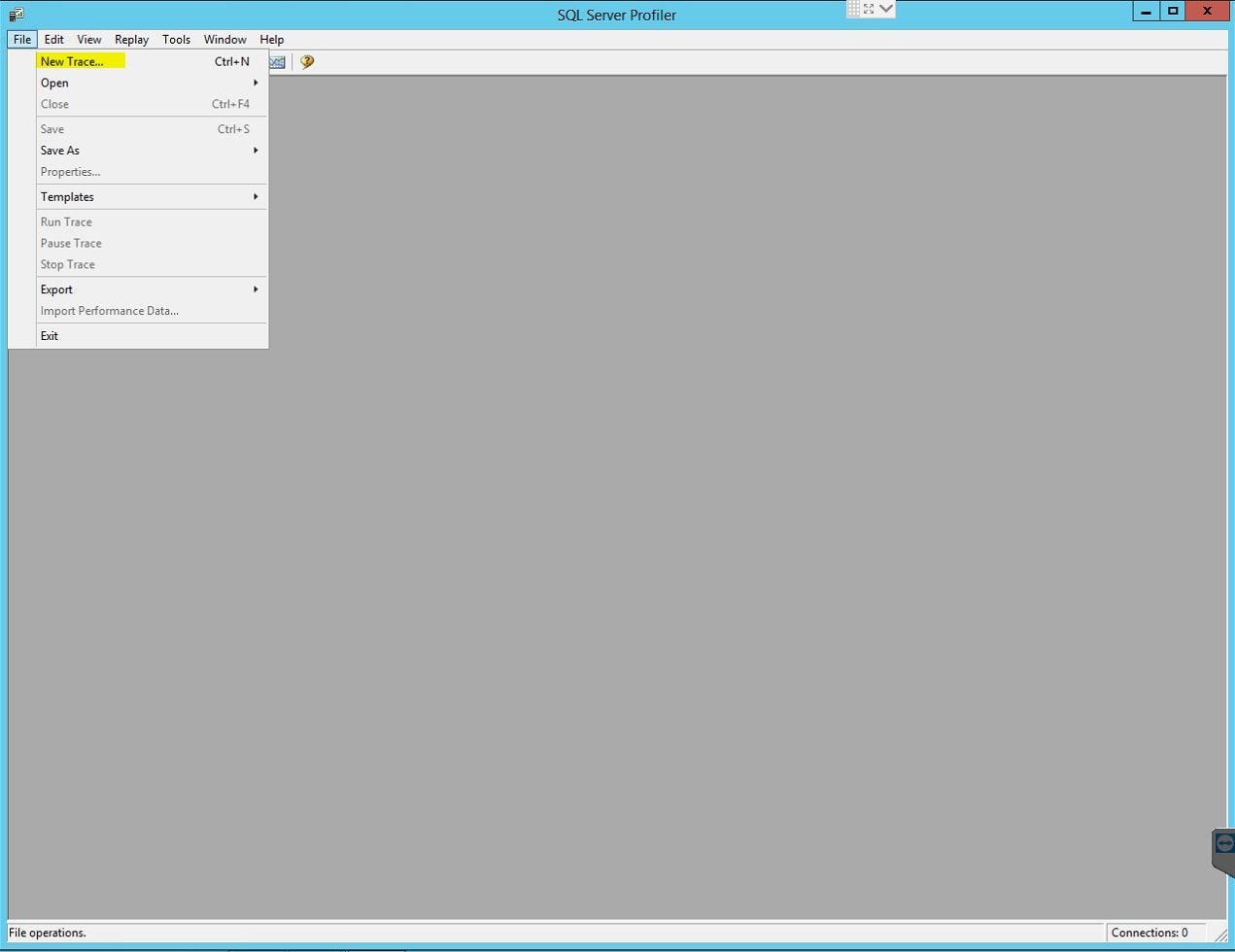
Task: Minimize the SQL Server Profiler window
Action: click(1147, 11)
